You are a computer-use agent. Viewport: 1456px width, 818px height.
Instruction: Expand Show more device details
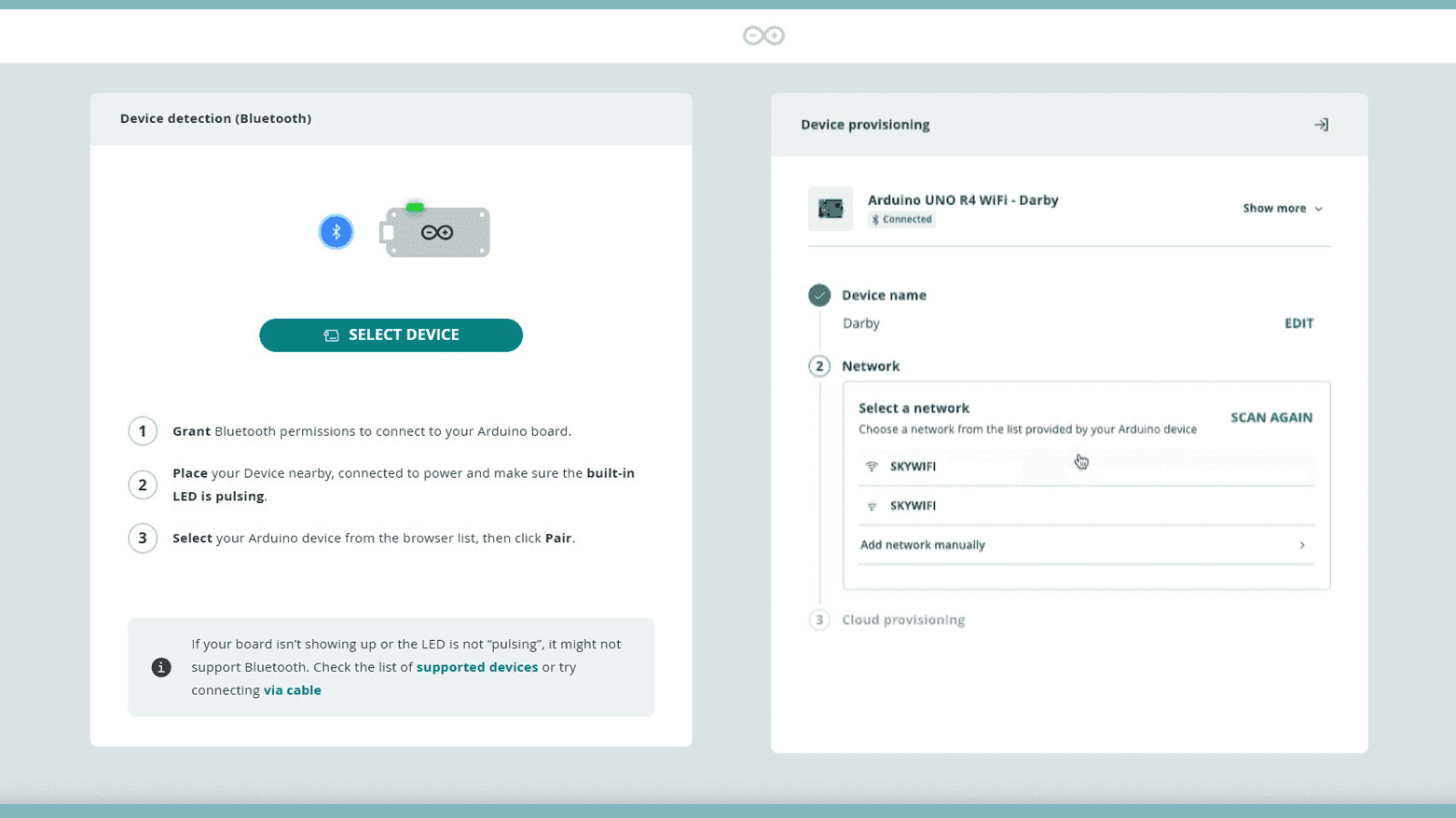1283,209
